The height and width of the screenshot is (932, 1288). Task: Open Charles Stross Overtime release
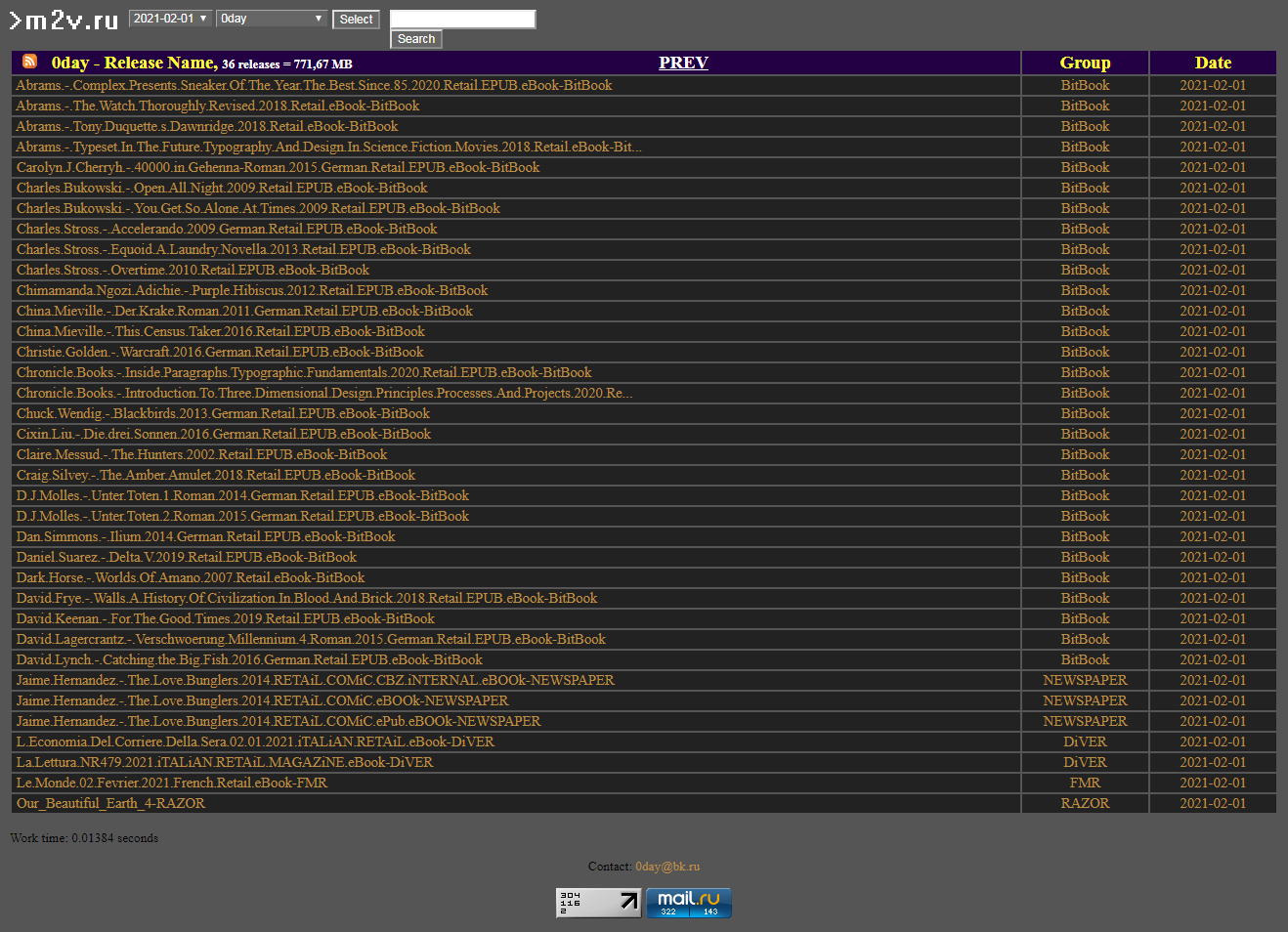tap(193, 270)
